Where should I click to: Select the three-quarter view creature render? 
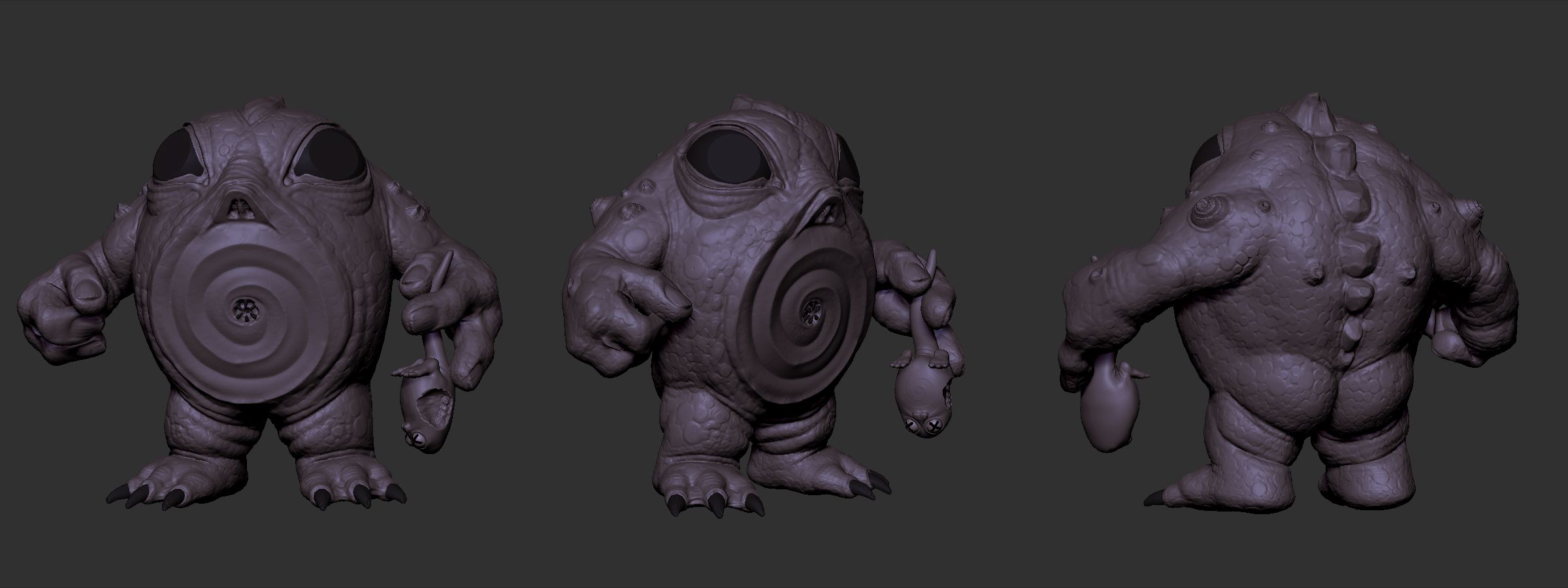[764, 307]
